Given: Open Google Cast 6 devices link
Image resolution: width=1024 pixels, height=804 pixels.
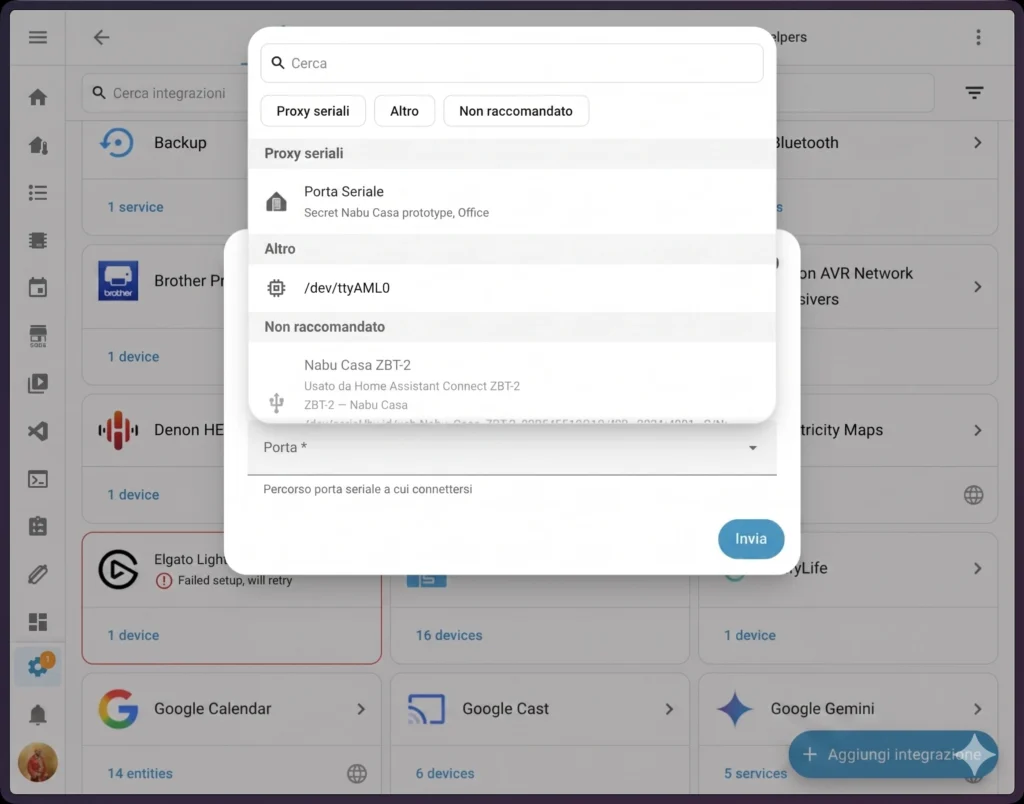Looking at the screenshot, I should (445, 773).
